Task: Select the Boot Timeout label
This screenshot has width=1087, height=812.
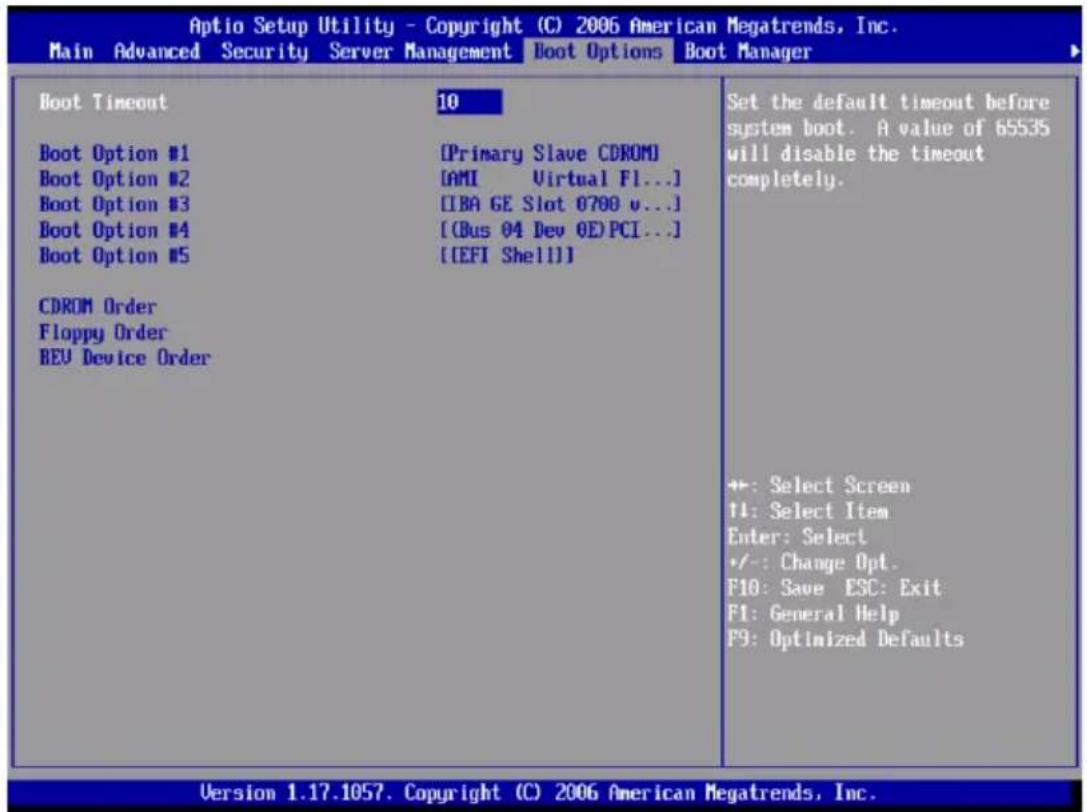Action: (103, 102)
